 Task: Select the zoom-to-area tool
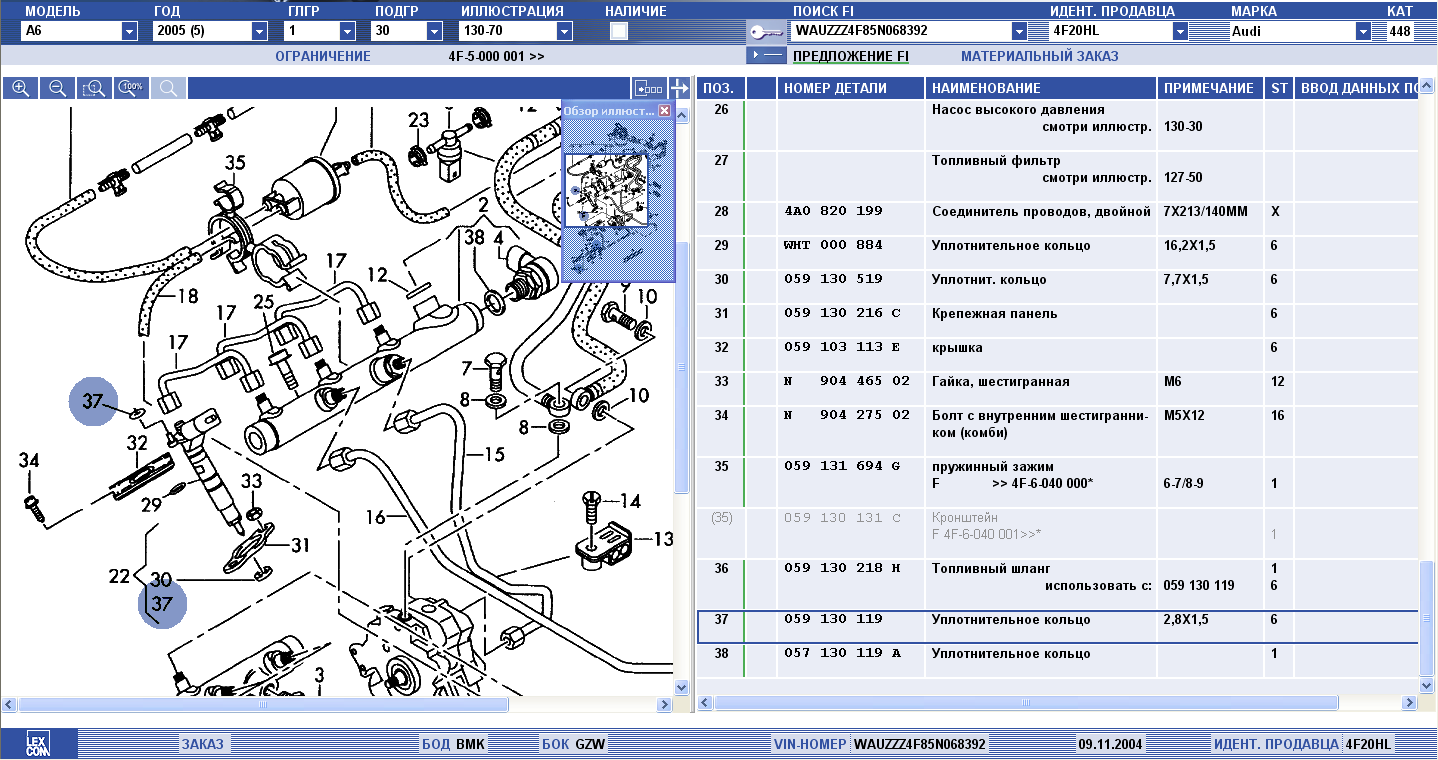pyautogui.click(x=94, y=88)
